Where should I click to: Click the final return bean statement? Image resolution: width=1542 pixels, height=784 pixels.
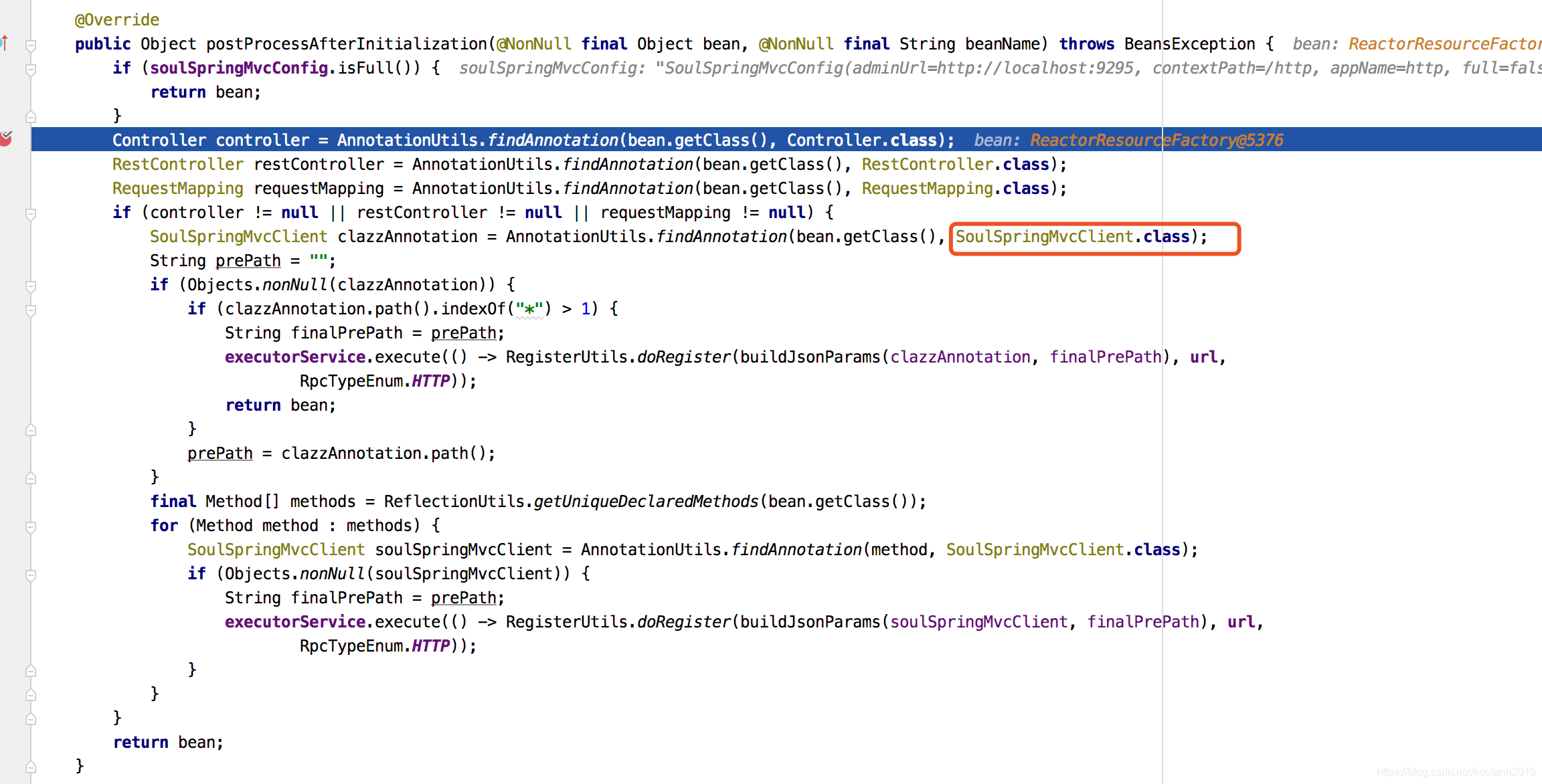(168, 743)
